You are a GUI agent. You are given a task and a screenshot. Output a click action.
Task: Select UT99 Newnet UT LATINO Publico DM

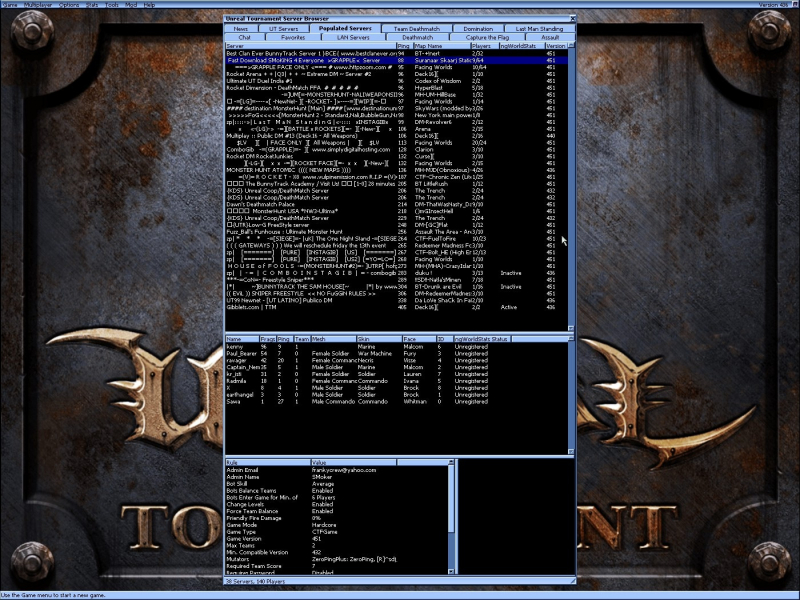pyautogui.click(x=396, y=301)
